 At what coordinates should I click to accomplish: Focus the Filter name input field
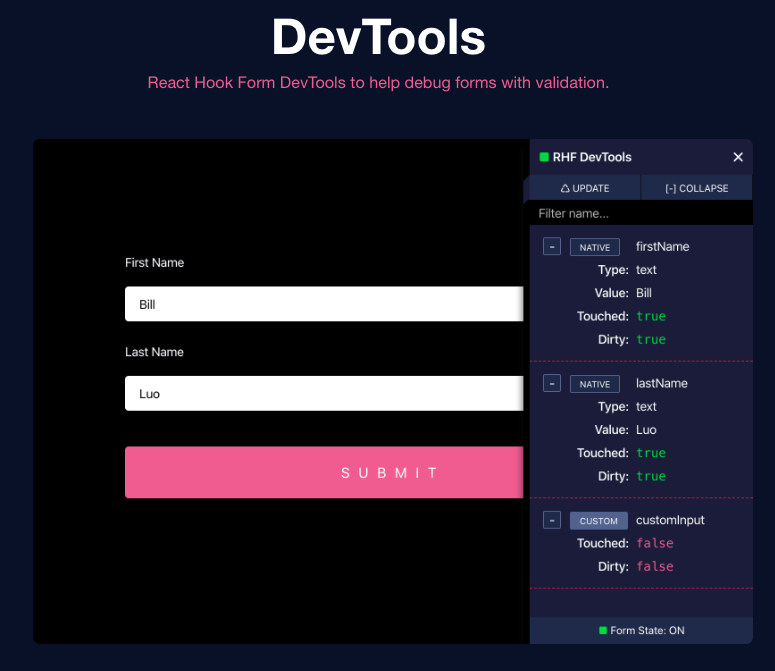coord(641,213)
